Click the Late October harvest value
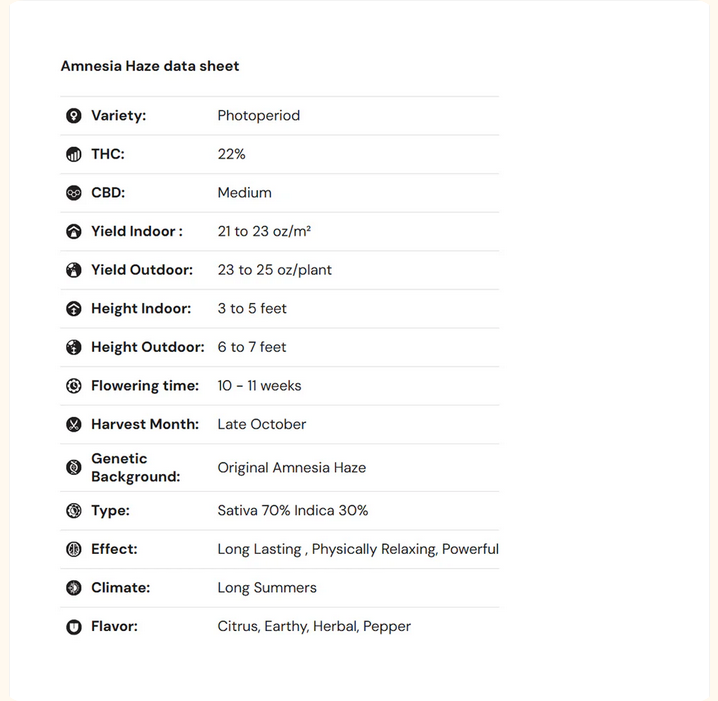 [262, 424]
